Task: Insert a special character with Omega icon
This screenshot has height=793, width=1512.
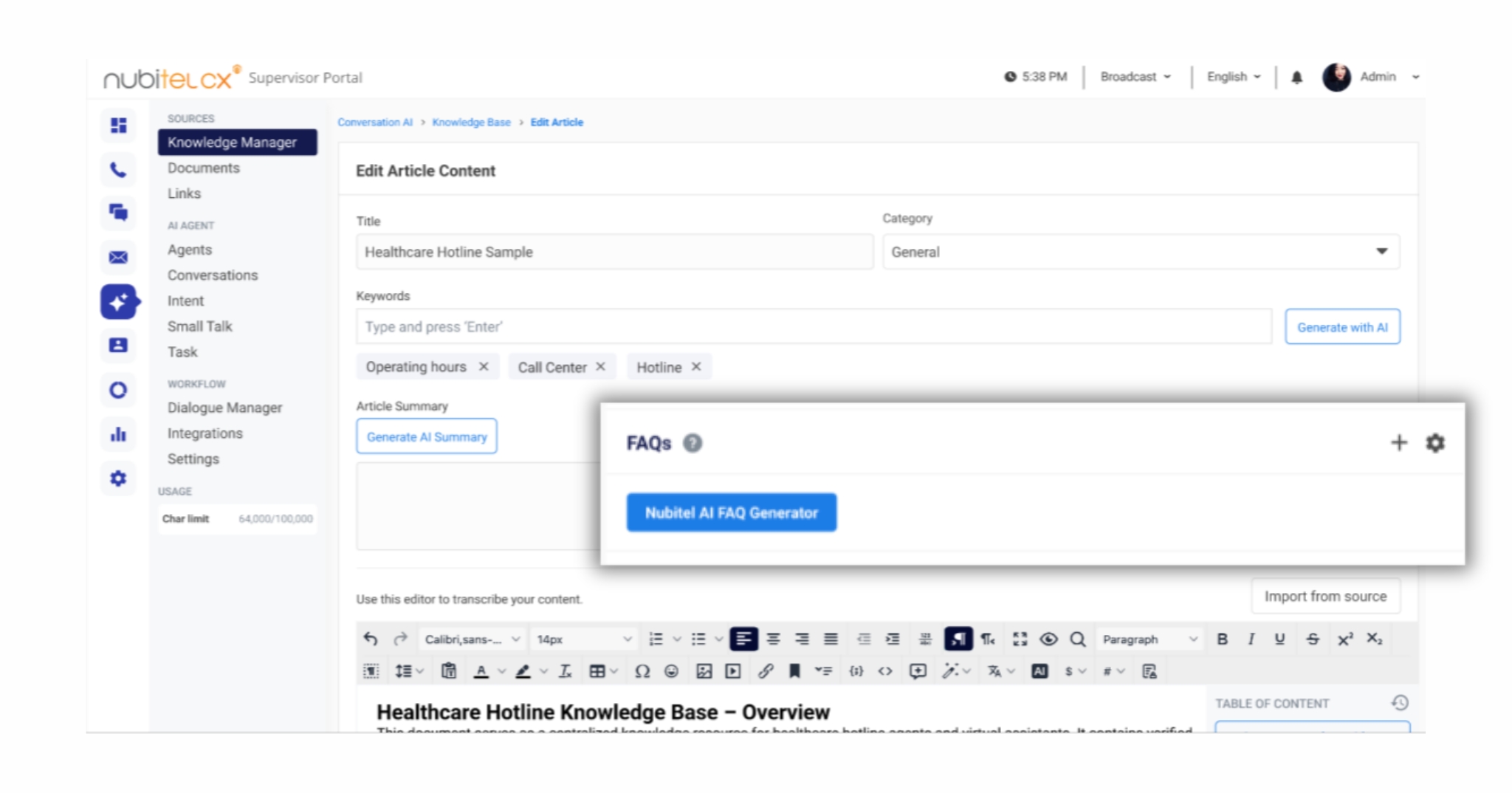Action: tap(642, 671)
